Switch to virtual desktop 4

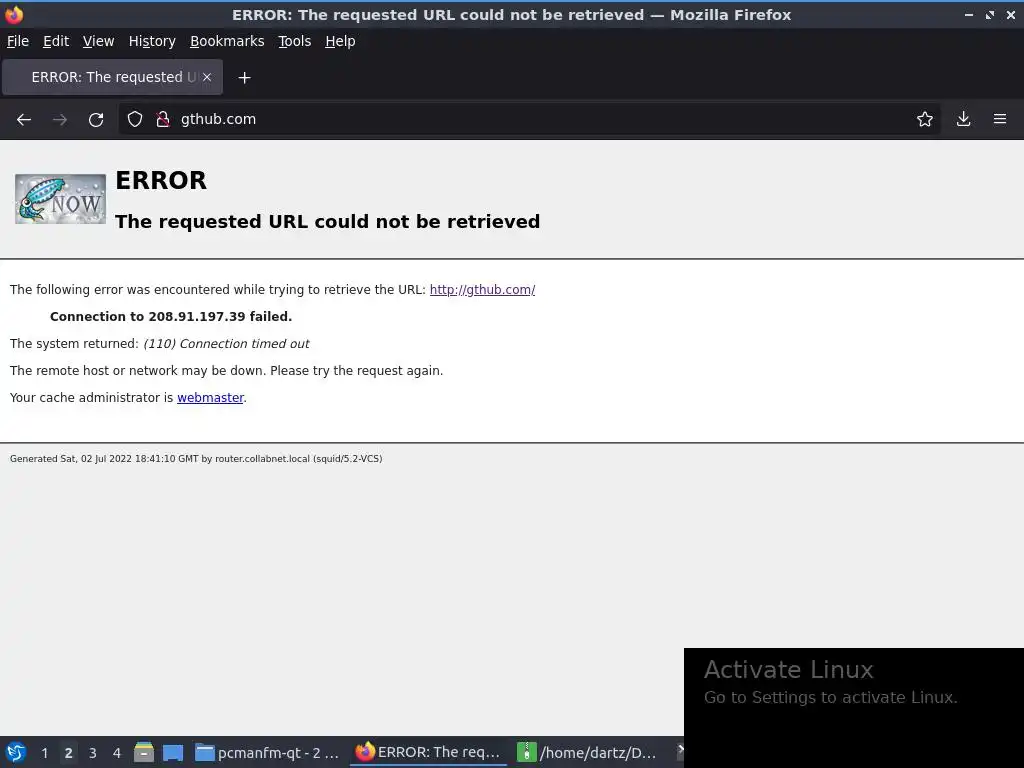[117, 753]
